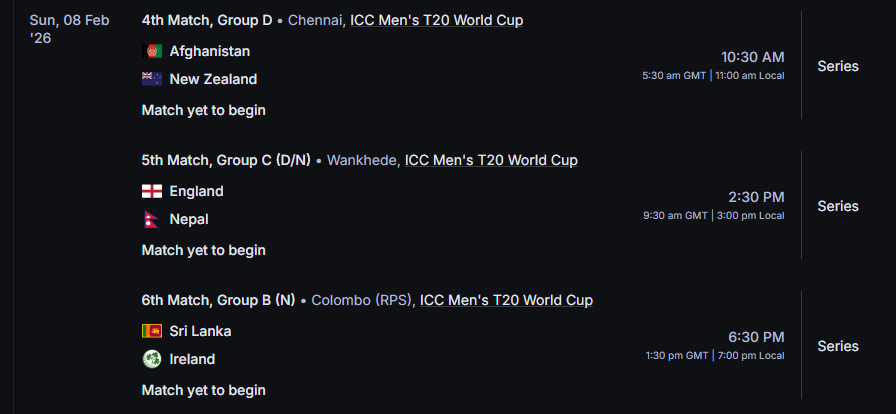Open Series link for England vs Nepal
This screenshot has height=414, width=896.
pyautogui.click(x=838, y=206)
